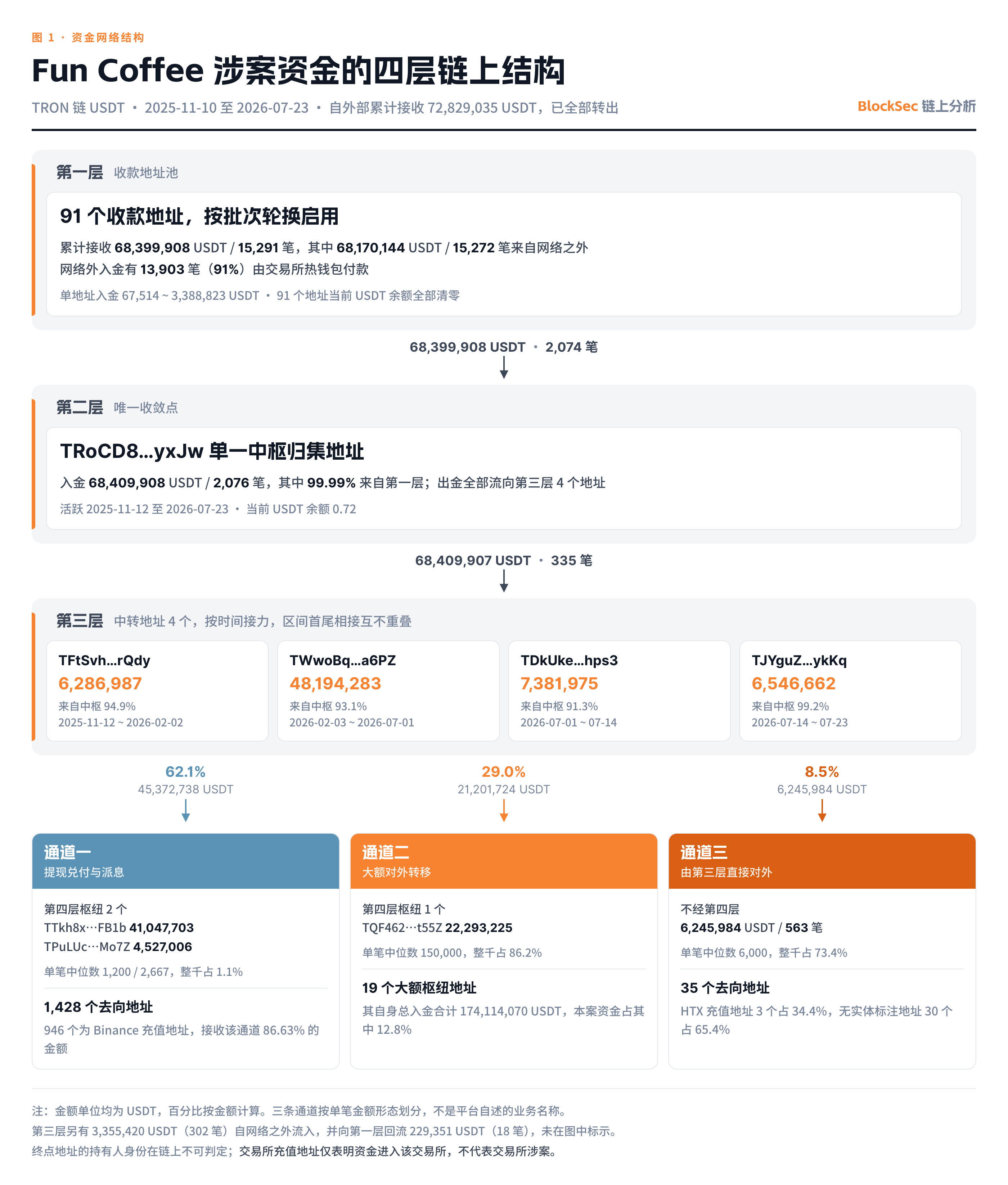
Task: Click the "来自中枢 99.2%" share
Action: [790, 706]
